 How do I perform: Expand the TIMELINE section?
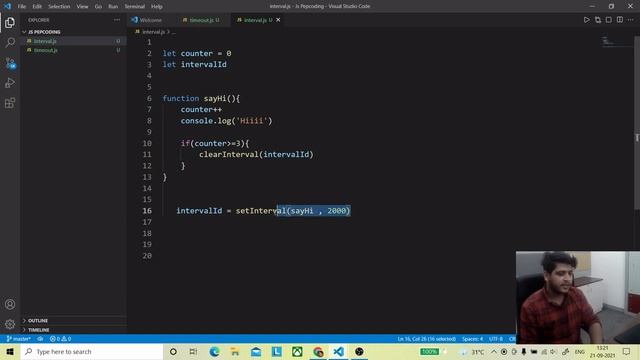[37, 329]
